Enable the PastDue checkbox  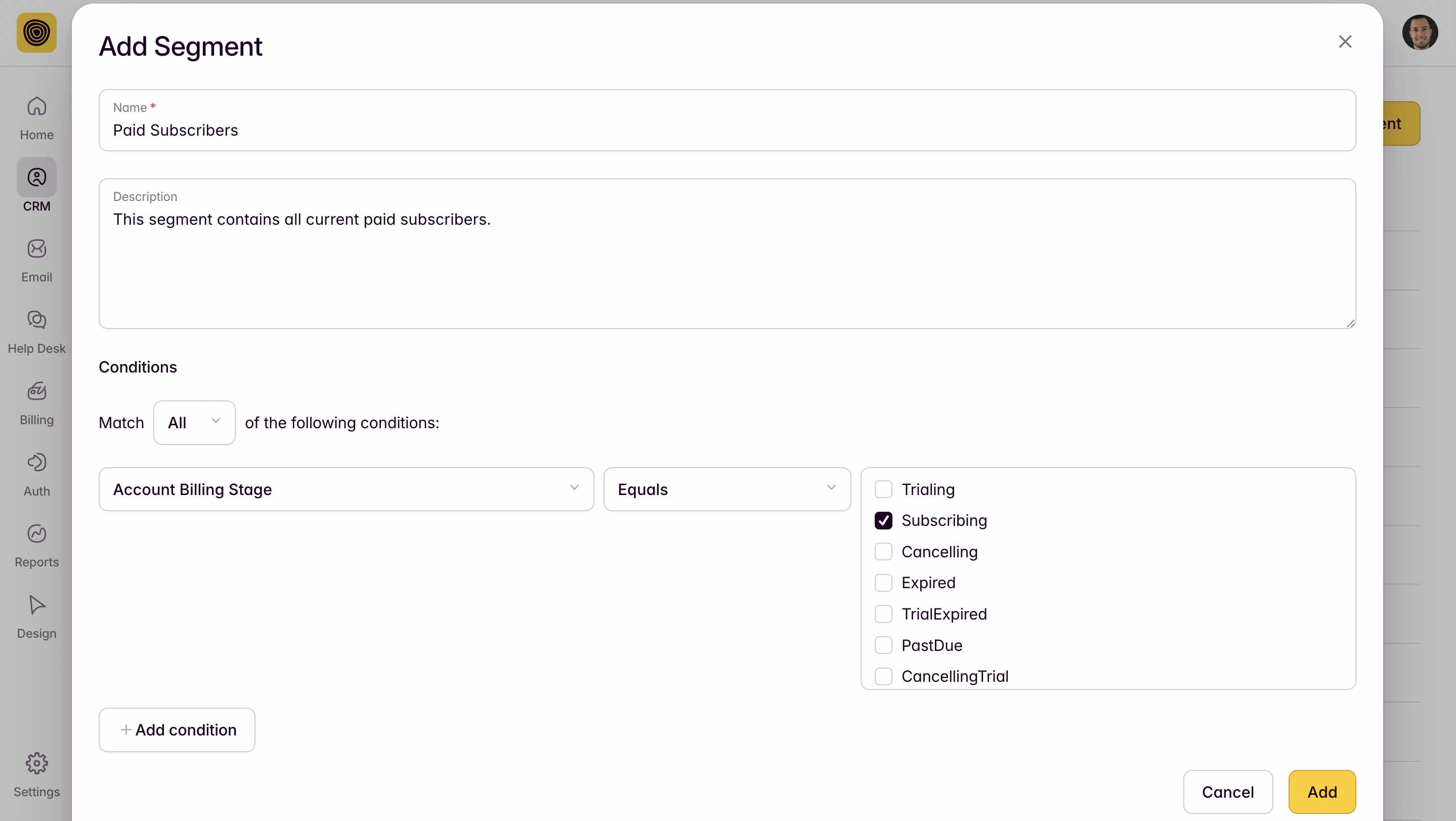tap(883, 645)
